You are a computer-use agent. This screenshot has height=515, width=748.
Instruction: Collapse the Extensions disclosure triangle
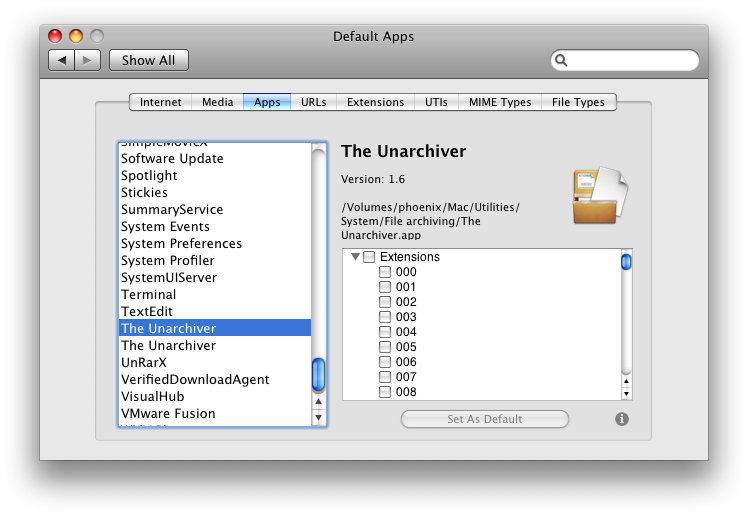coord(355,257)
